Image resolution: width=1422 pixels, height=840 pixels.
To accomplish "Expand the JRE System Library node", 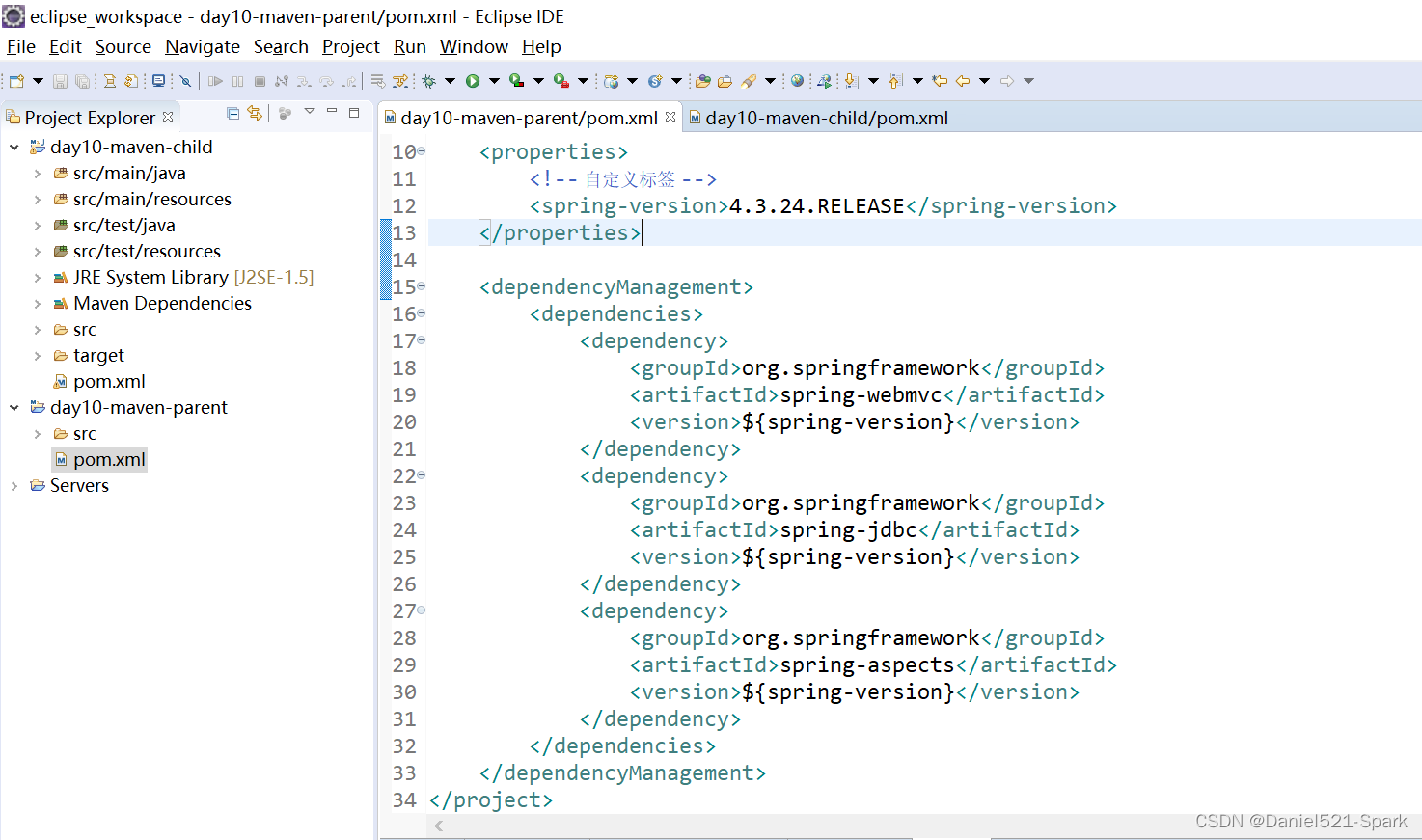I will pos(38,278).
